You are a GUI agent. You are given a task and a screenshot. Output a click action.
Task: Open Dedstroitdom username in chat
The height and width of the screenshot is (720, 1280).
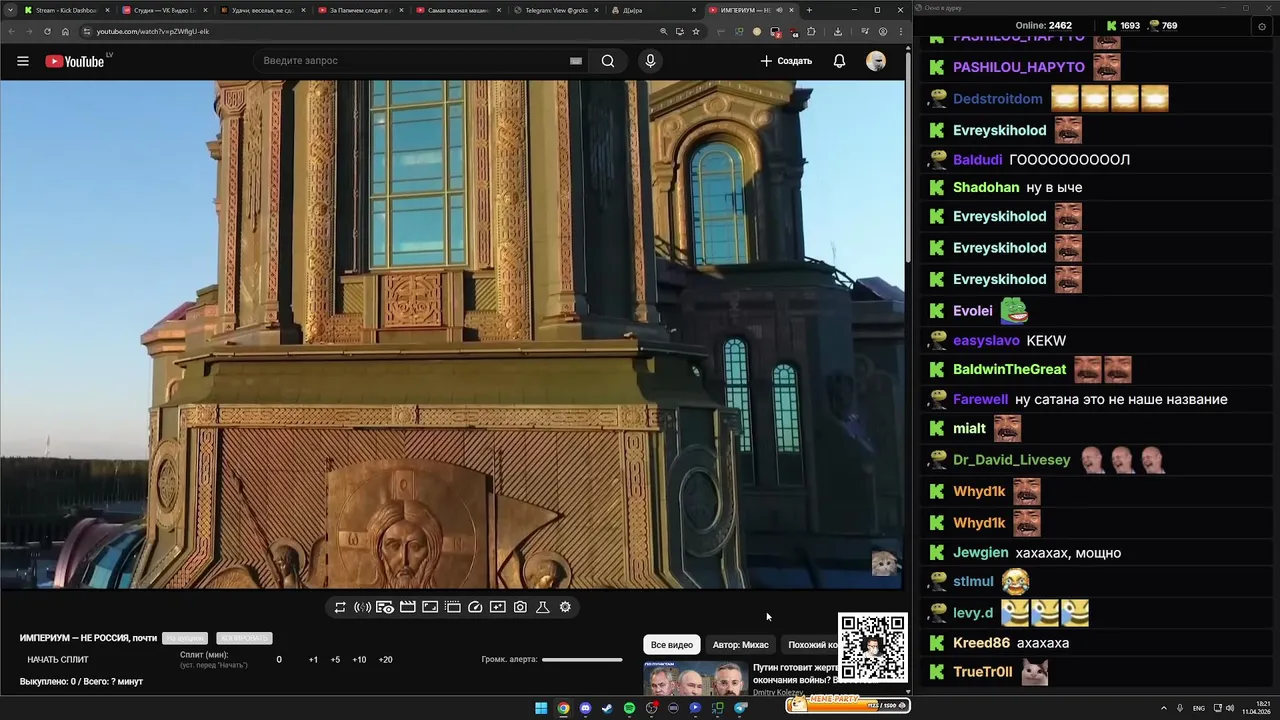pos(997,99)
